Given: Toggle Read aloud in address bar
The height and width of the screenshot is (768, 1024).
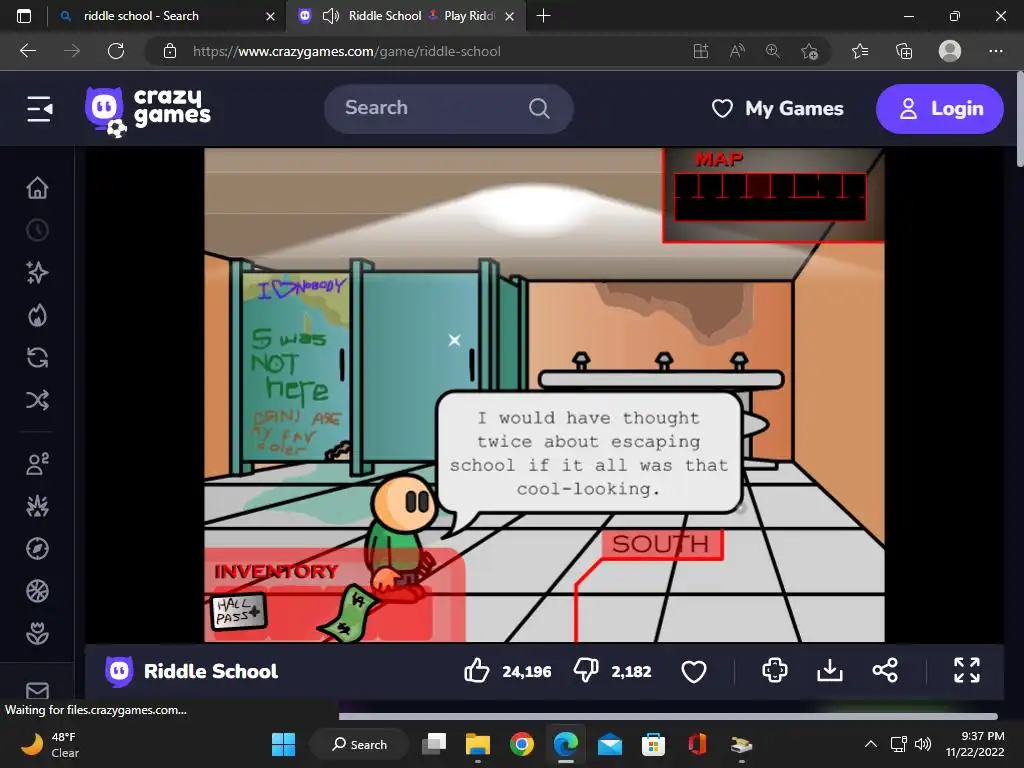Looking at the screenshot, I should pos(737,51).
